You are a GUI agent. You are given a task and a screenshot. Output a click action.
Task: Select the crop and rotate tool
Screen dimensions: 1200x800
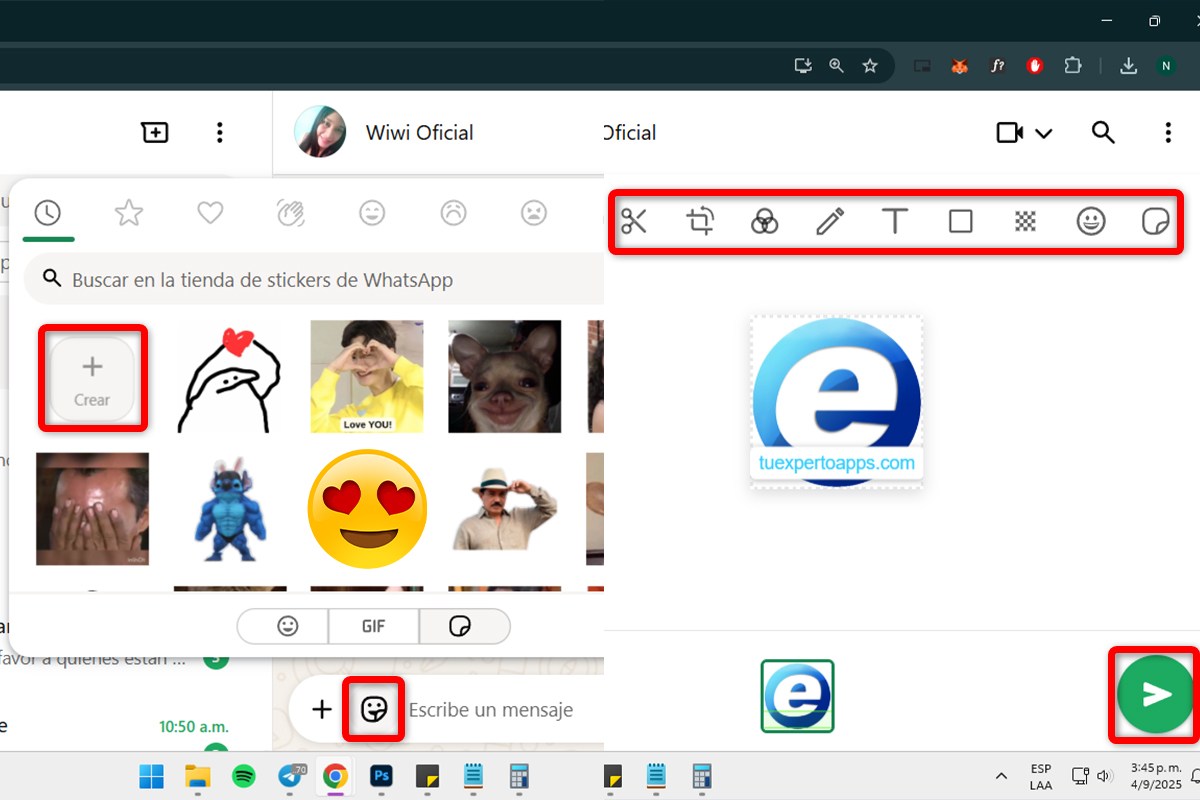point(700,221)
